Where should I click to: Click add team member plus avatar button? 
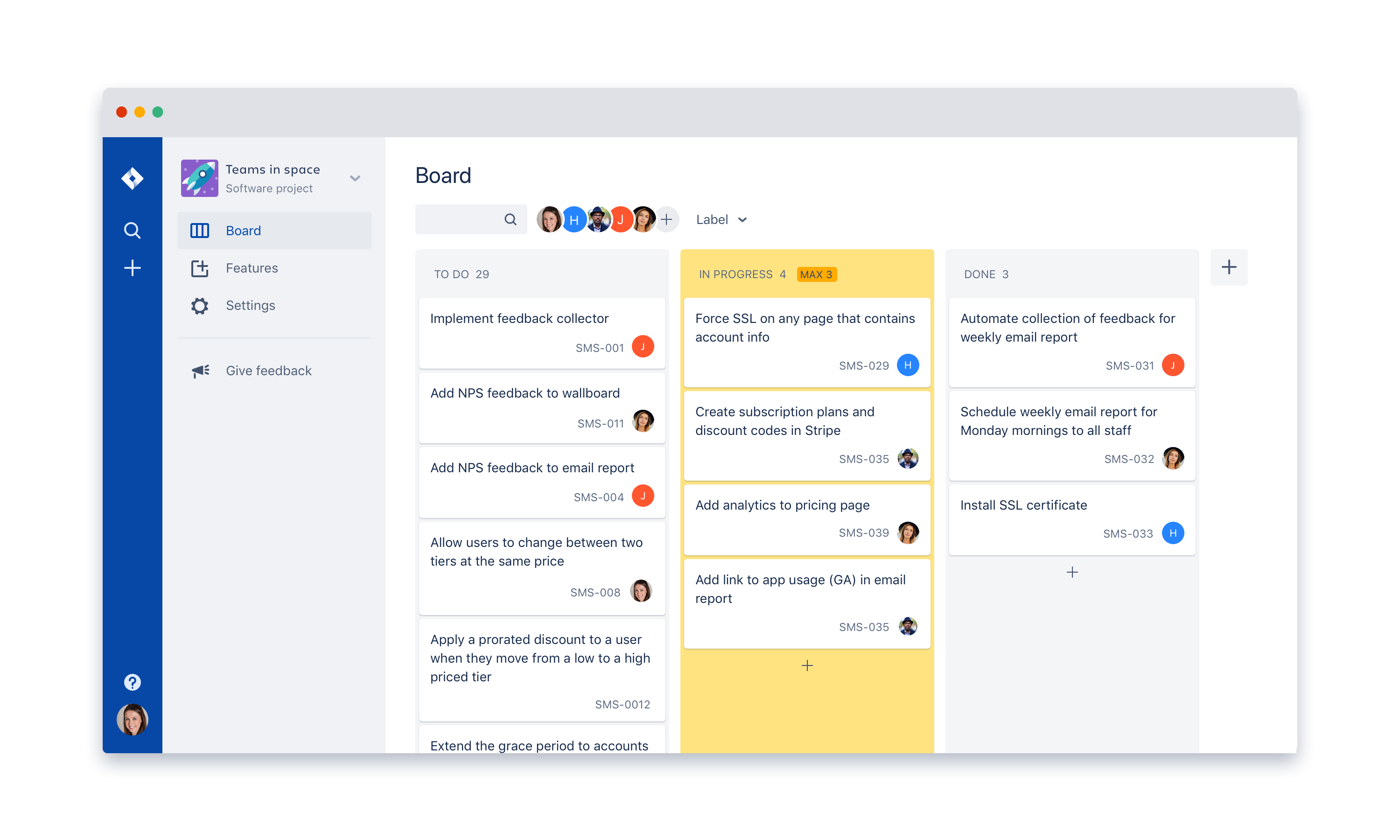click(667, 220)
